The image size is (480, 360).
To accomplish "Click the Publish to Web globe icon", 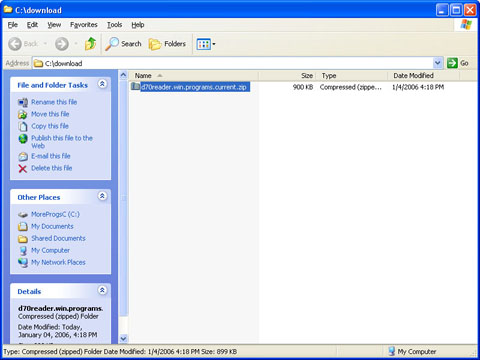I will (23, 139).
